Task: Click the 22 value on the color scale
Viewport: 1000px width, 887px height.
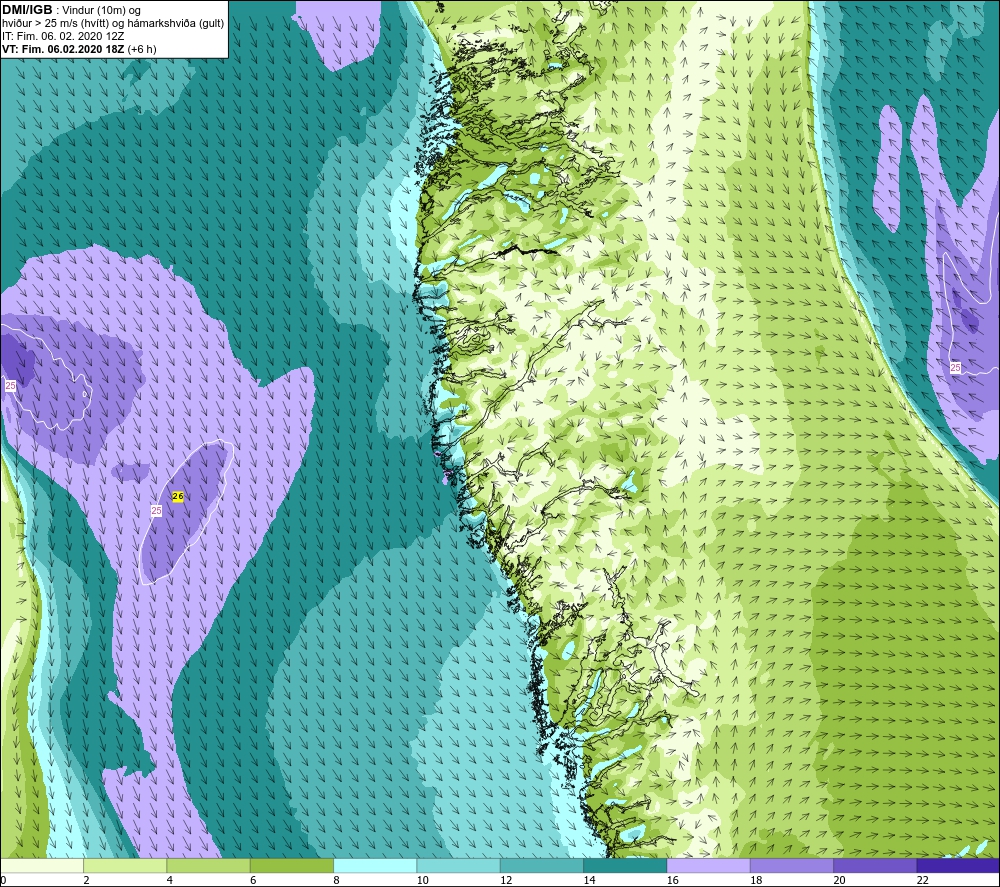Action: (x=923, y=880)
